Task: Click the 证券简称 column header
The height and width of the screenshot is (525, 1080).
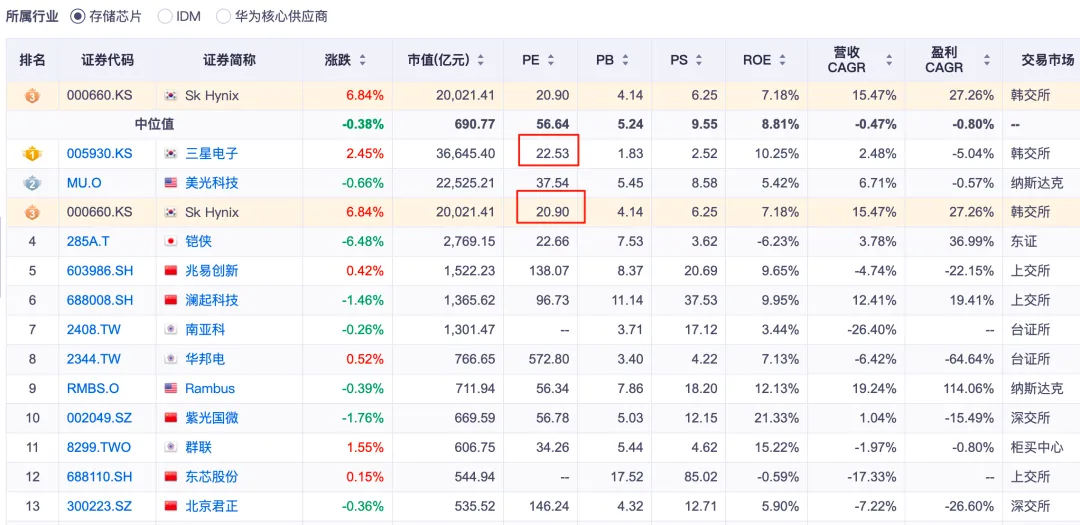Action: (229, 60)
